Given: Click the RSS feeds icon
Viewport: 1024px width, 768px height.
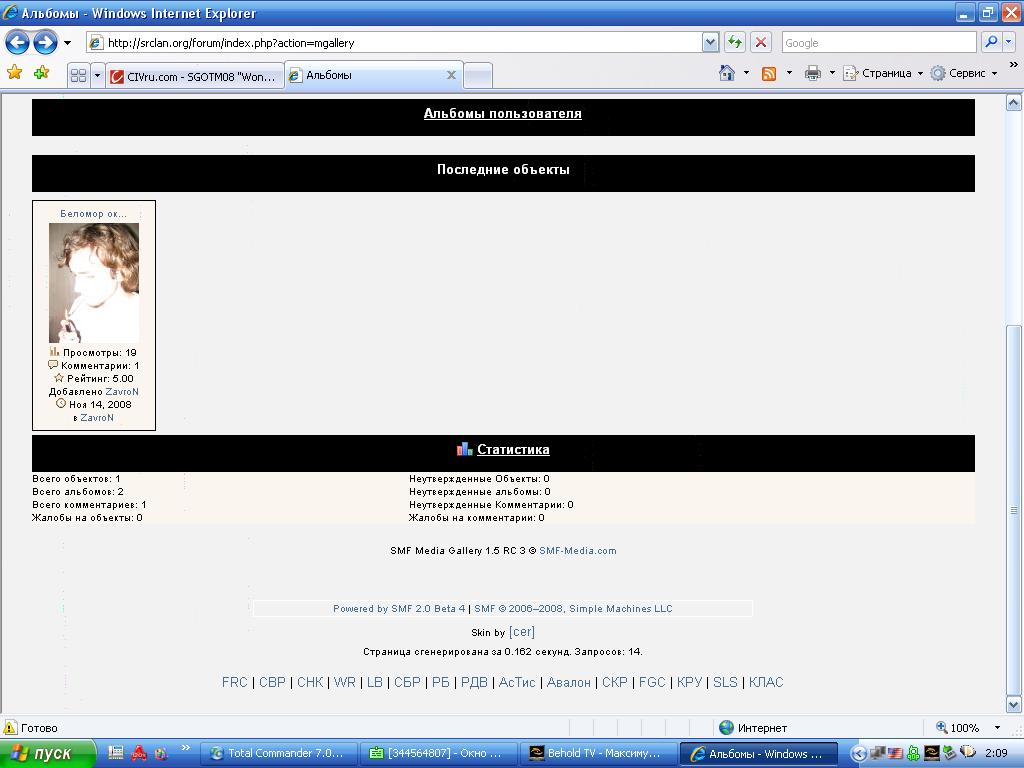Looking at the screenshot, I should click(x=769, y=73).
